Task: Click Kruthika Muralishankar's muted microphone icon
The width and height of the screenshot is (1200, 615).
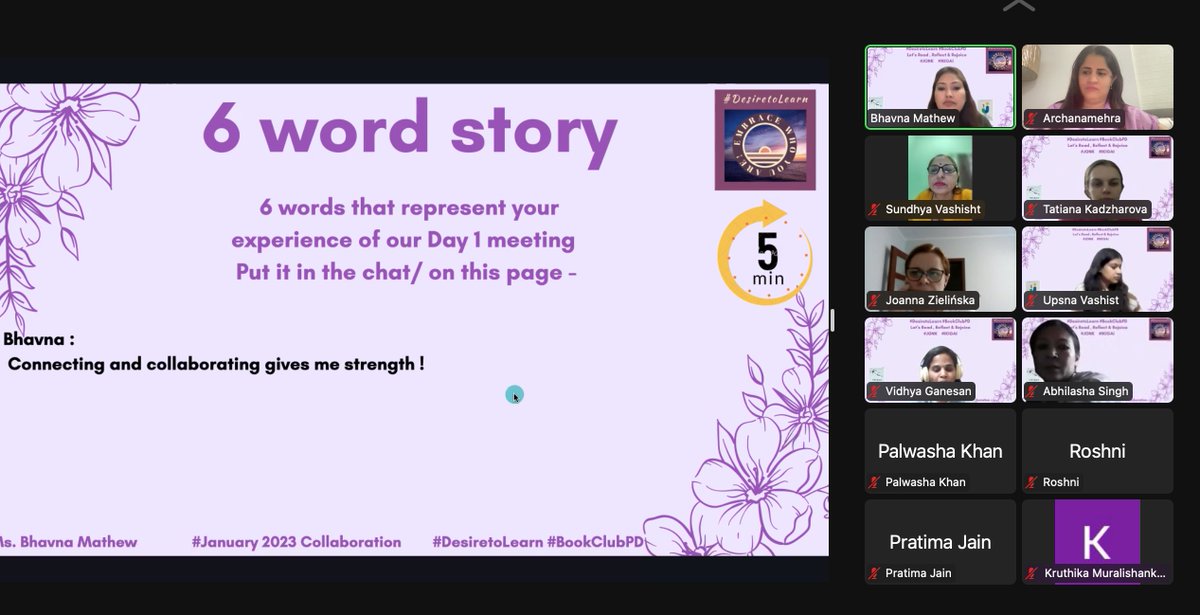Action: [1032, 573]
